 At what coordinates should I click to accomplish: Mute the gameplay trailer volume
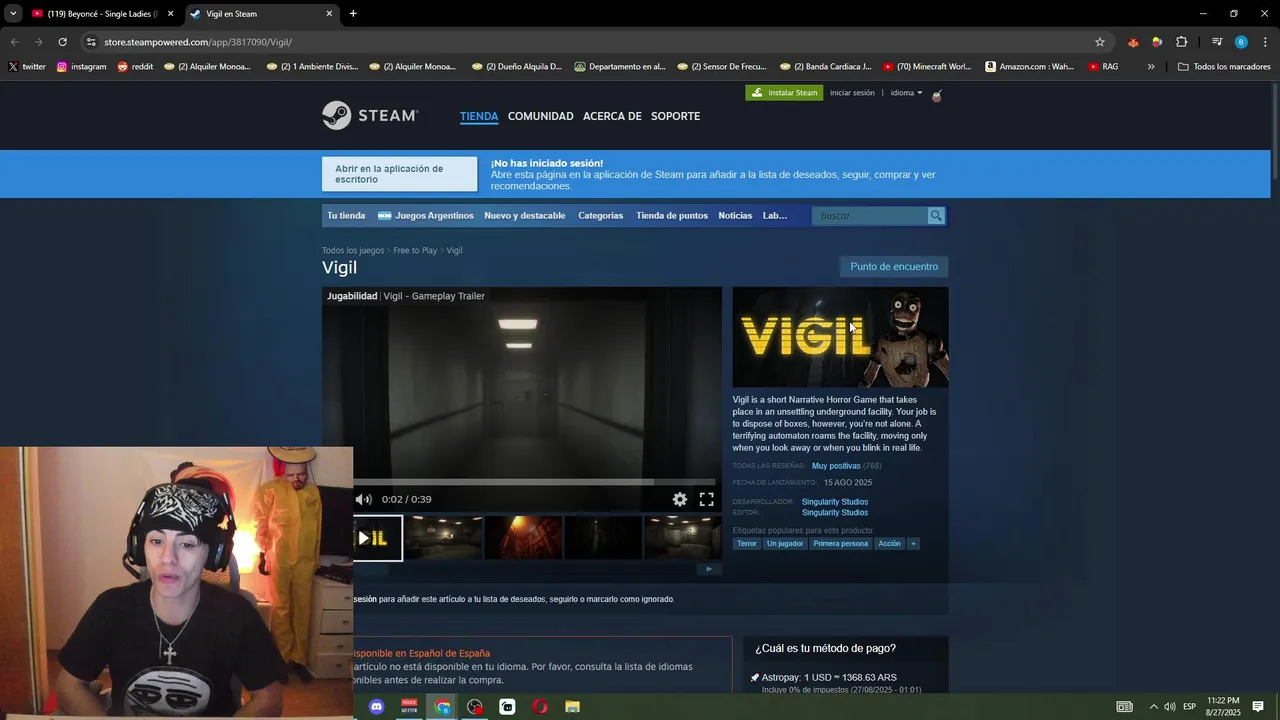[364, 499]
